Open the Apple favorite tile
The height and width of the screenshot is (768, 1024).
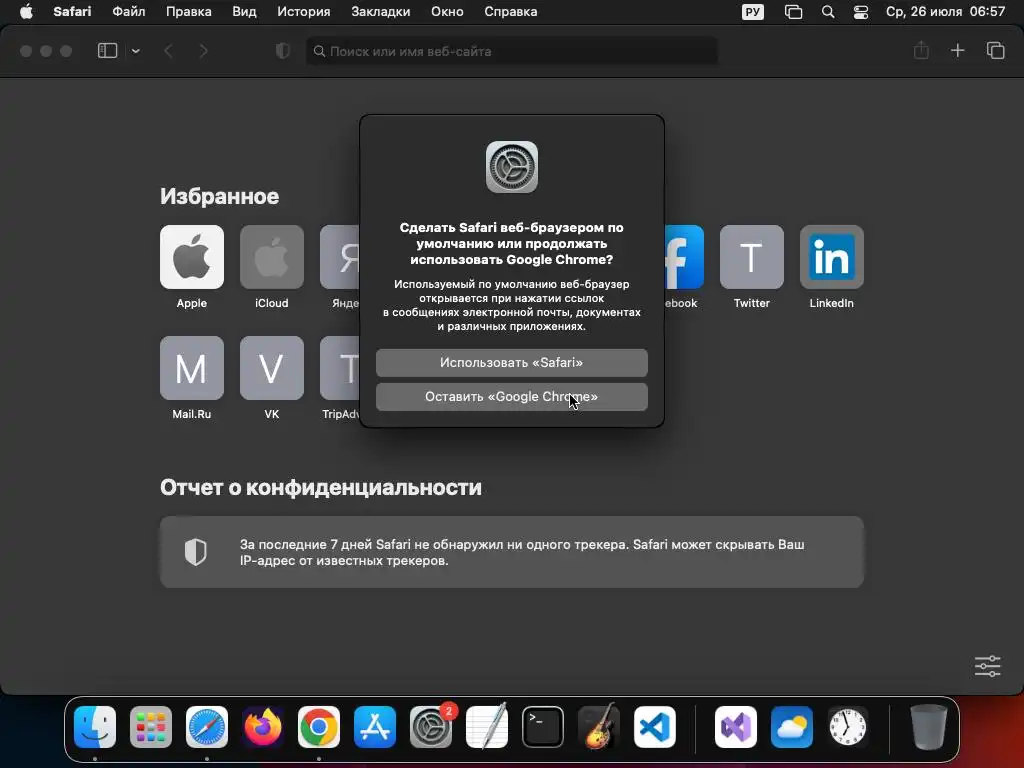click(191, 257)
